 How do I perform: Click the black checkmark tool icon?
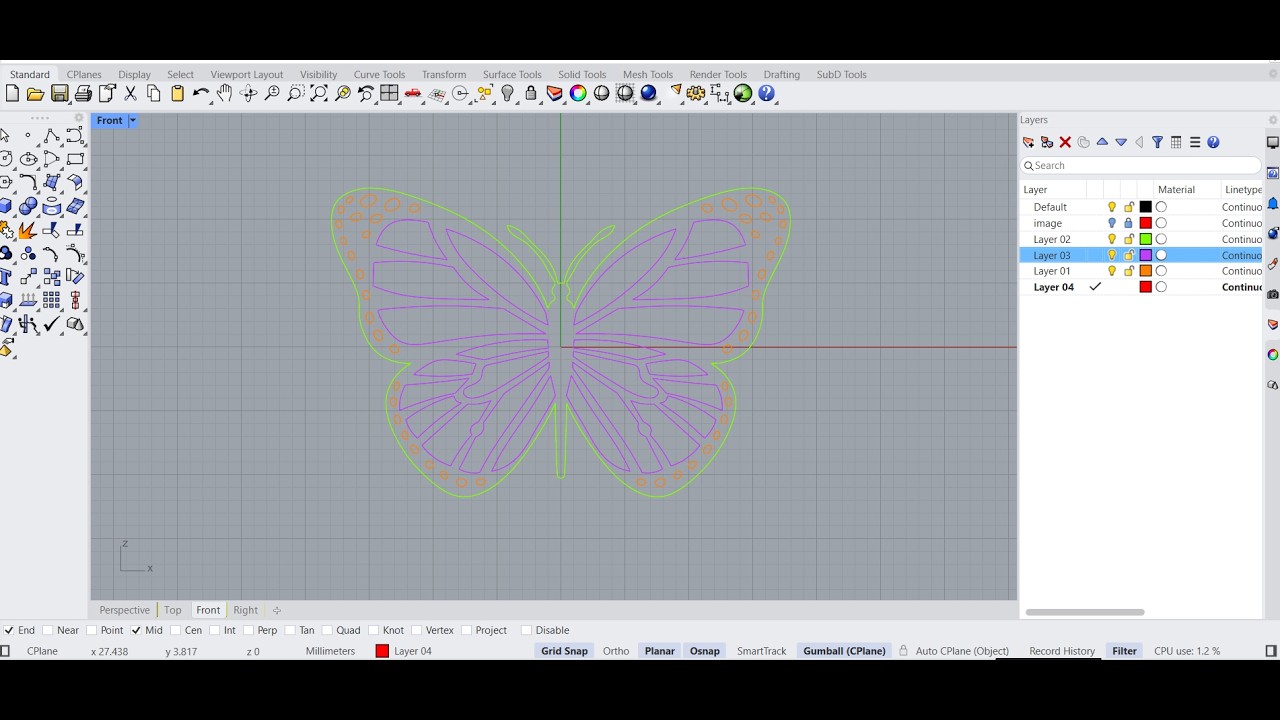(52, 324)
